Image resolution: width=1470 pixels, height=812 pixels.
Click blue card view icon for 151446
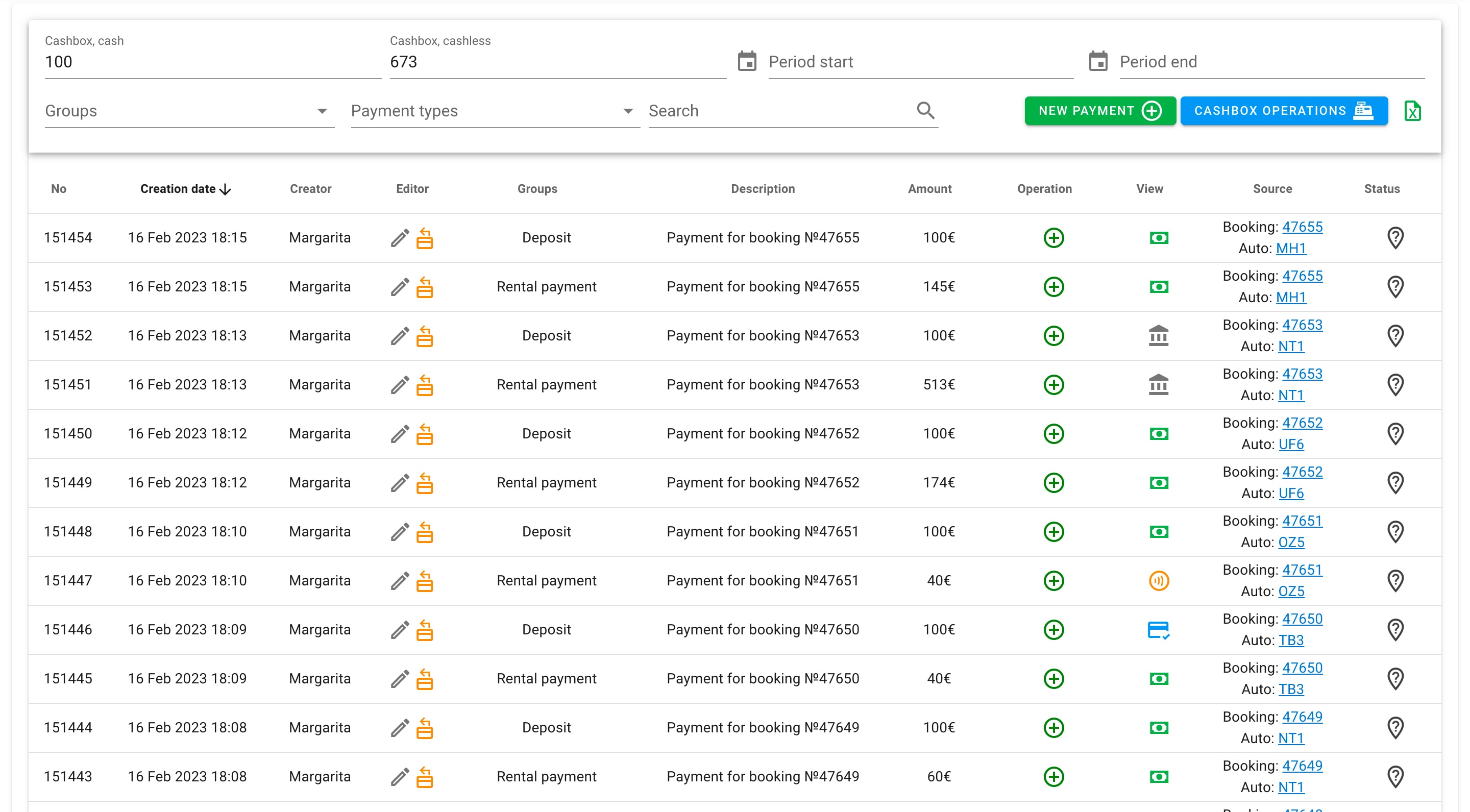click(x=1159, y=630)
